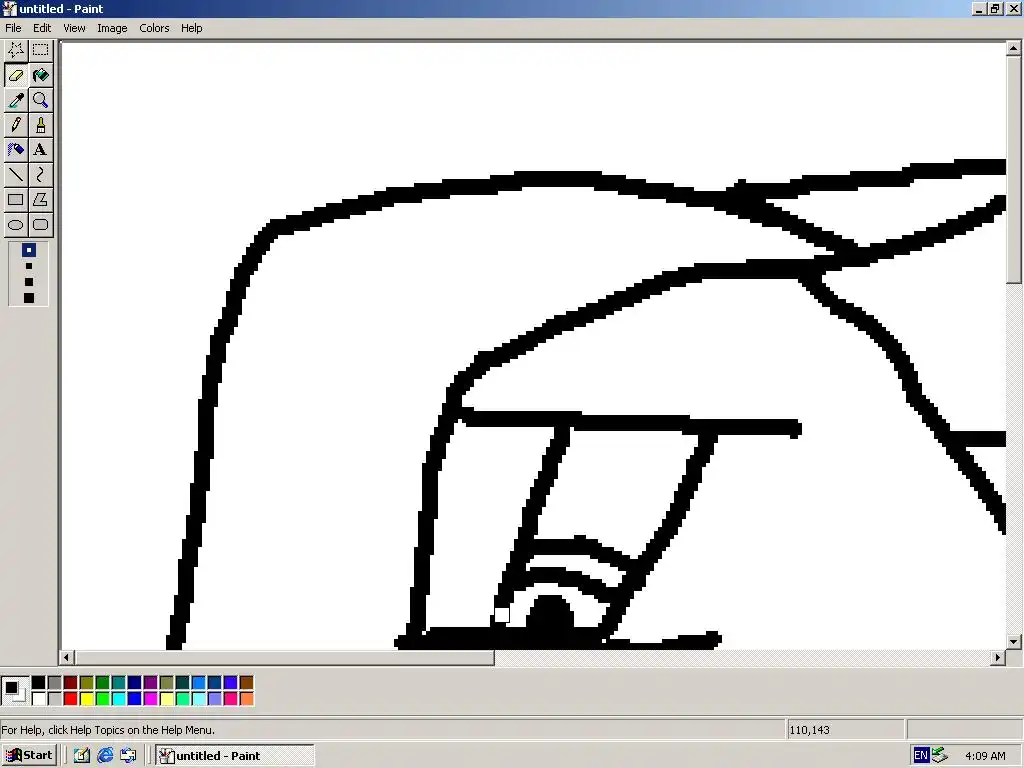The image size is (1024, 768).
Task: Select the rectangular Select tool
Action: click(x=40, y=50)
